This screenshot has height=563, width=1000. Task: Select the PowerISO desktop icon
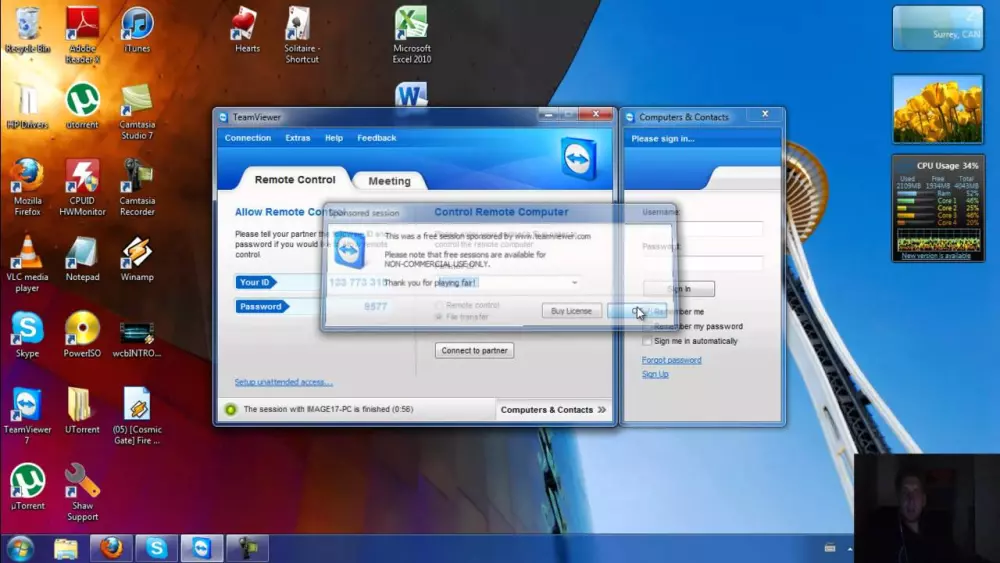point(82,334)
